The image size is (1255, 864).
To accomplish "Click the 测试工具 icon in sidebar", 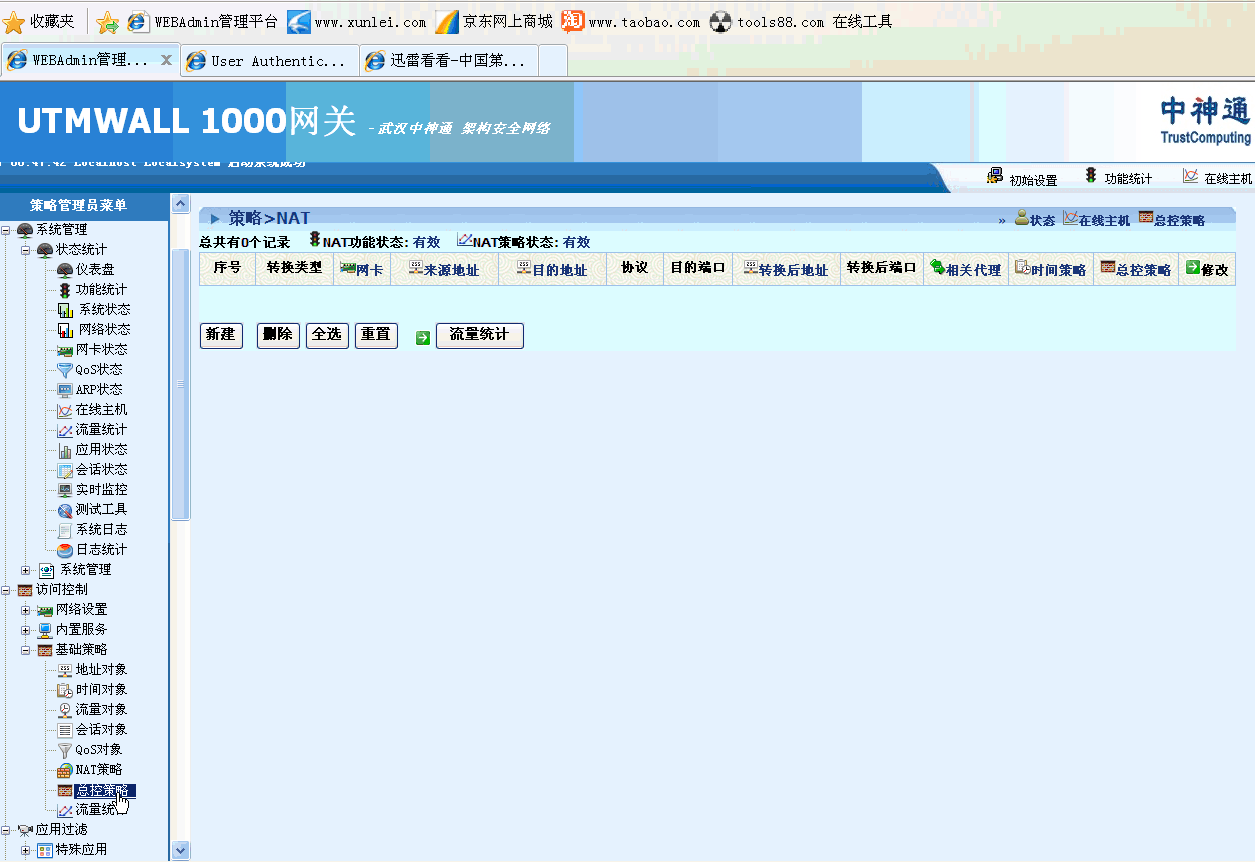I will tap(65, 510).
